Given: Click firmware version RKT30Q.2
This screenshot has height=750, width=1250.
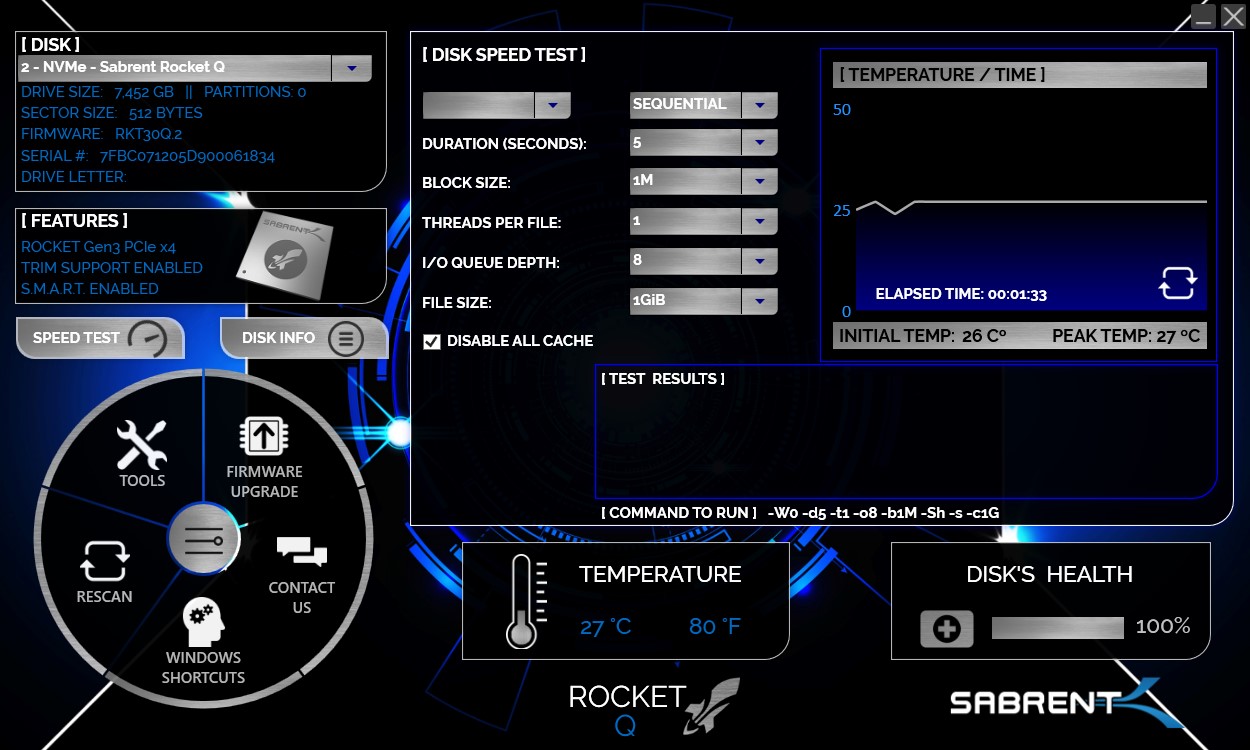Looking at the screenshot, I should (x=149, y=134).
